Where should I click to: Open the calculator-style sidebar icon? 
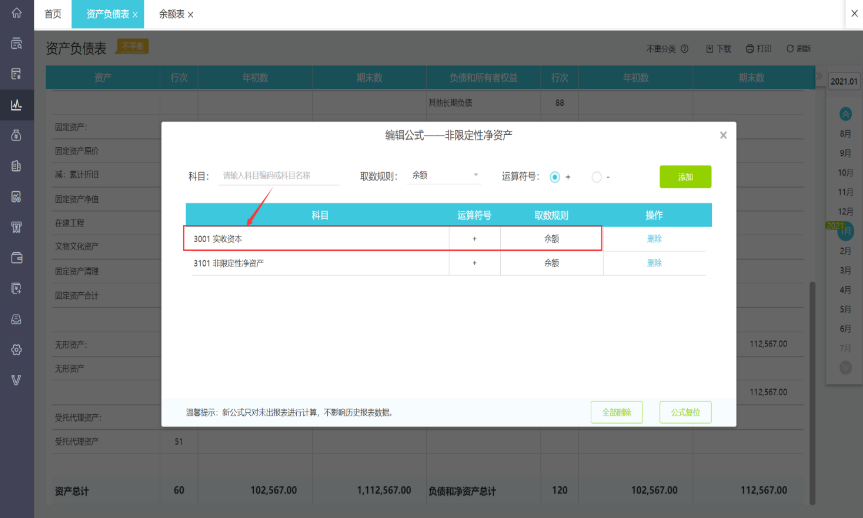pos(17,197)
